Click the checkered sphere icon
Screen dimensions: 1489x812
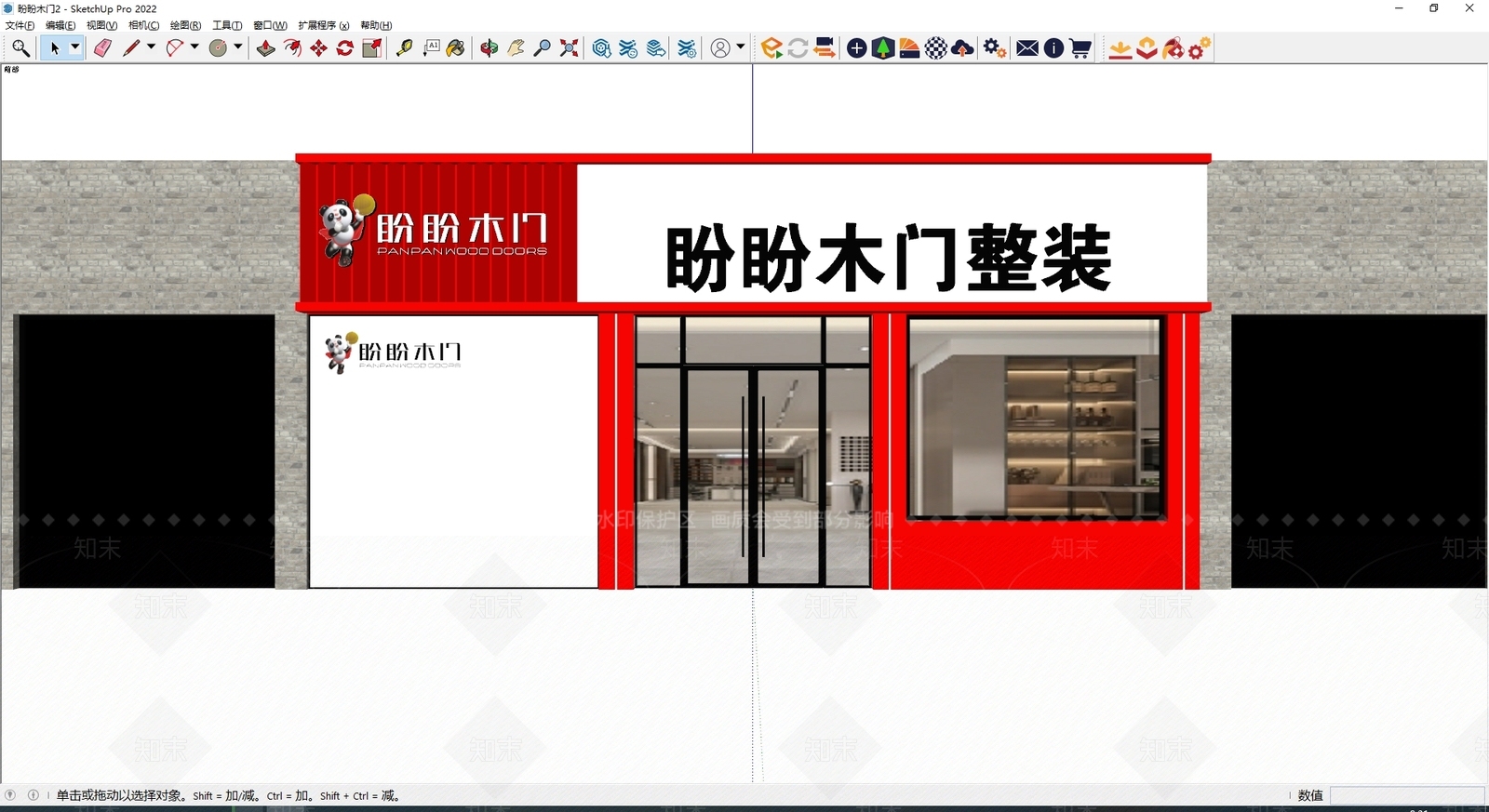(936, 48)
